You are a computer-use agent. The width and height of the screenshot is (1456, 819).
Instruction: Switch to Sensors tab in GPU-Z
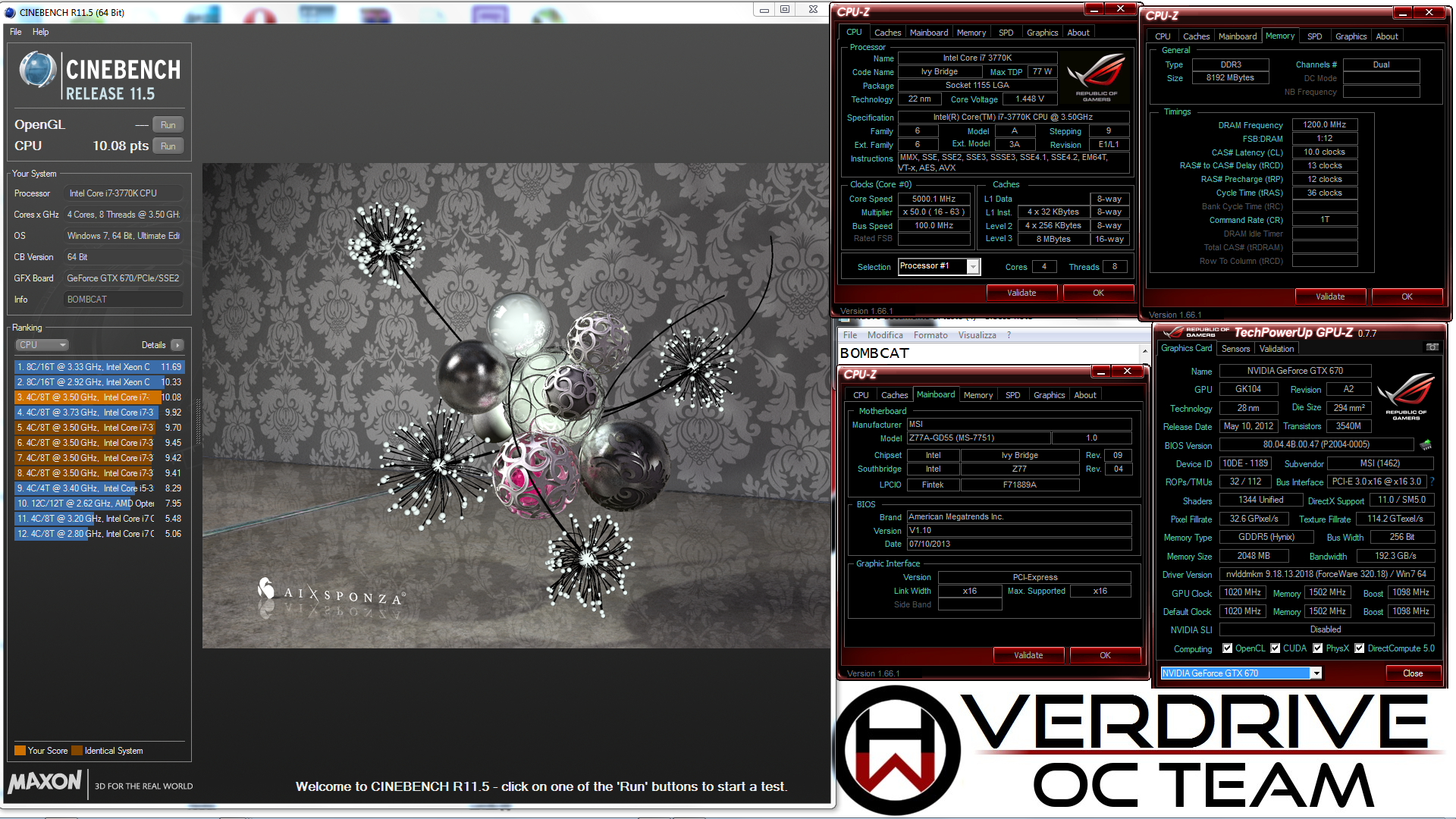(x=1235, y=349)
